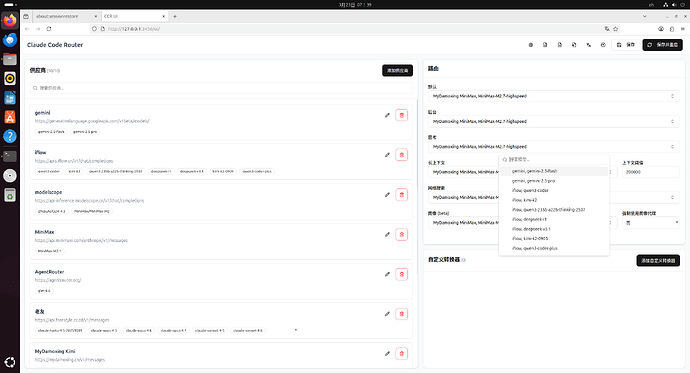Image resolution: width=690 pixels, height=373 pixels.
Task: Delete the modelscope provider
Action: click(401, 195)
